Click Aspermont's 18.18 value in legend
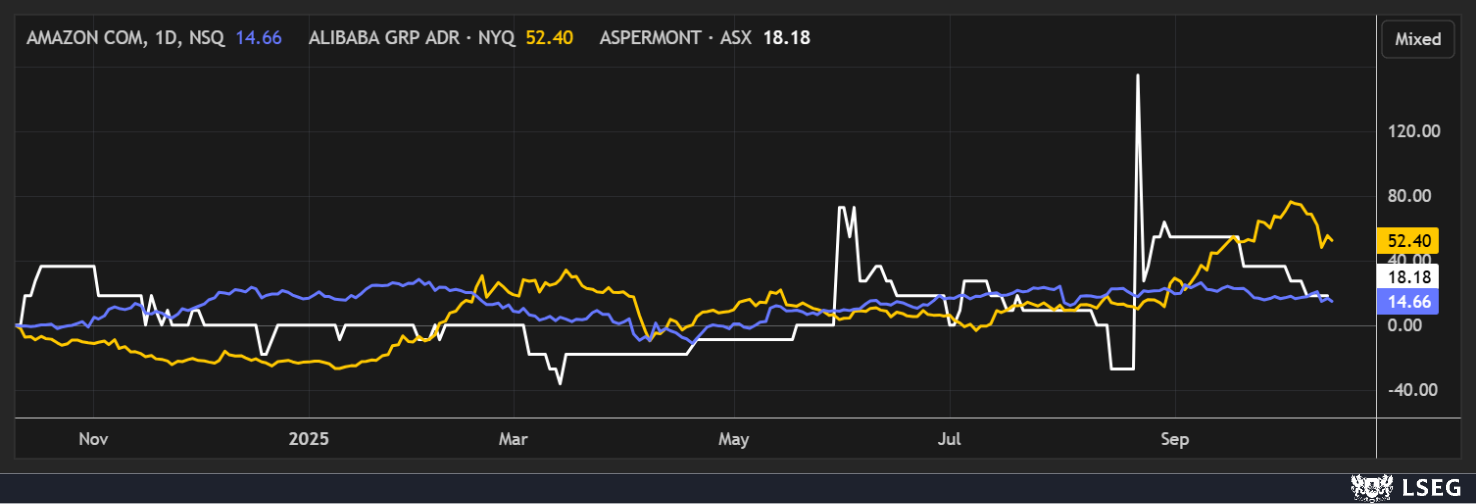Image resolution: width=1476 pixels, height=504 pixels. [x=786, y=39]
